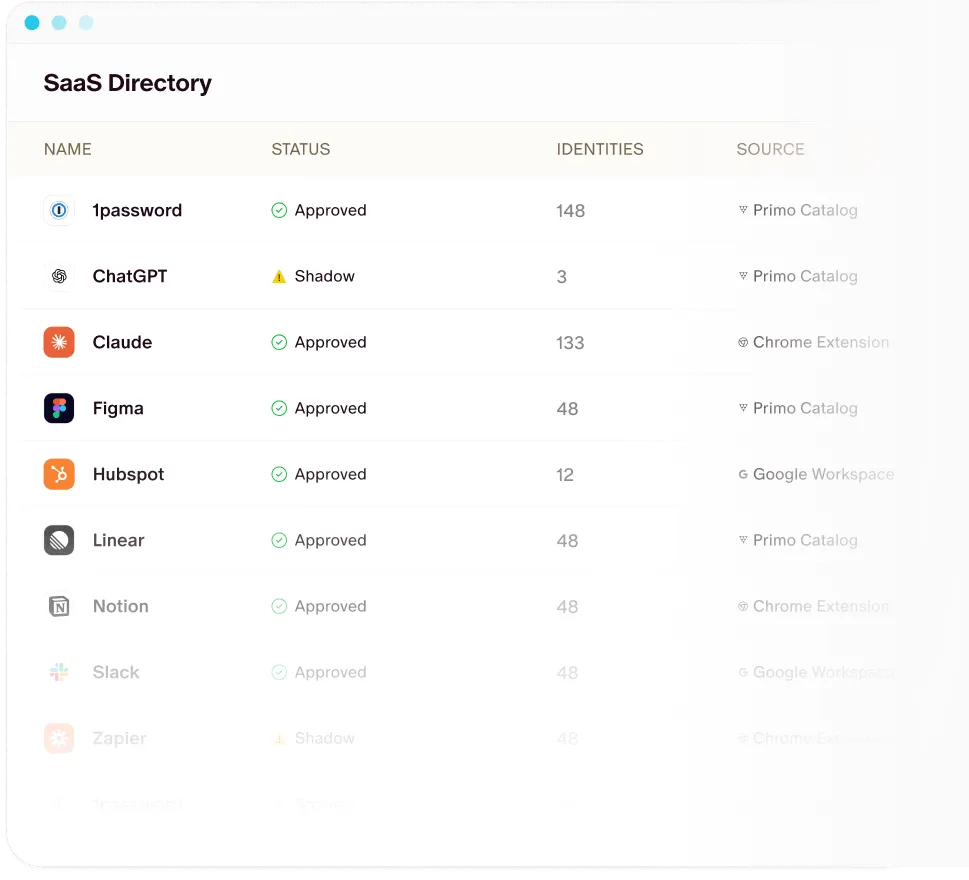This screenshot has height=880, width=969.
Task: Click the Shadow status text for ChatGPT
Action: pyautogui.click(x=324, y=276)
